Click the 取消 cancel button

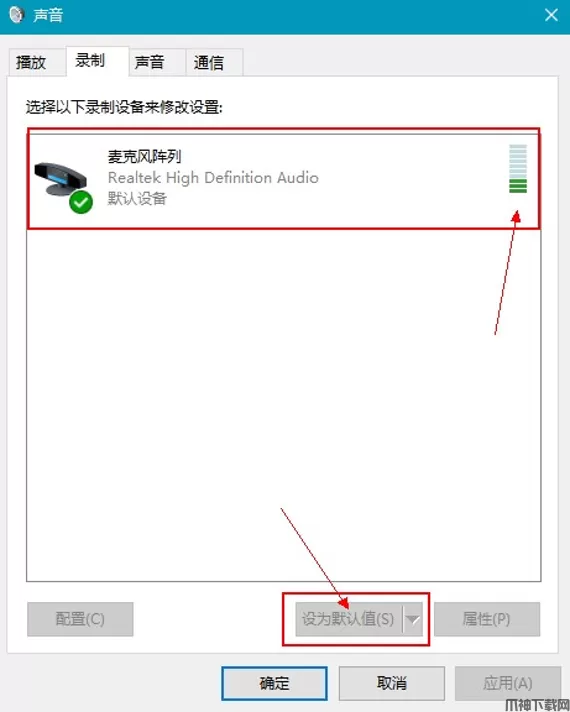(392, 683)
